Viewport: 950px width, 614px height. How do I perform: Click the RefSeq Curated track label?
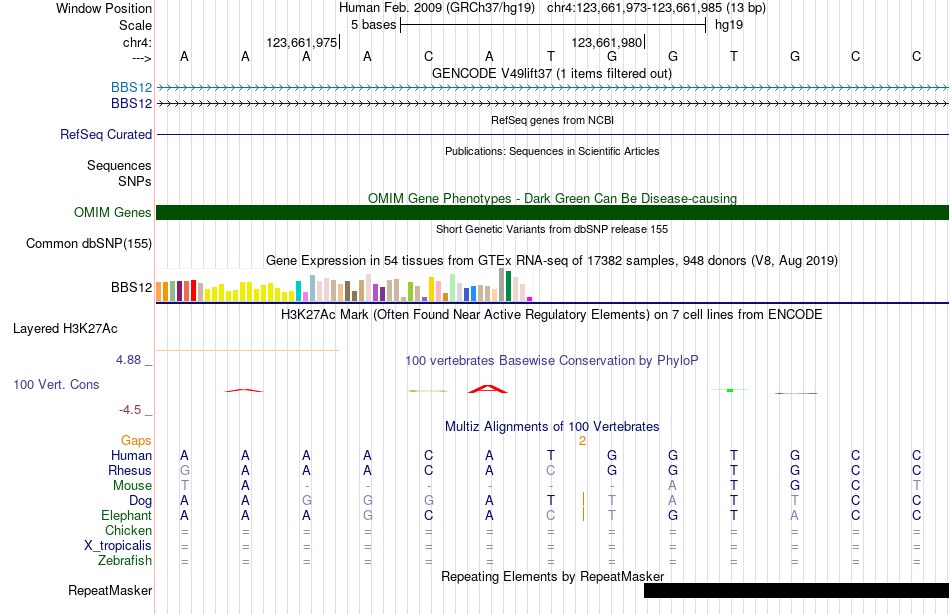point(105,135)
